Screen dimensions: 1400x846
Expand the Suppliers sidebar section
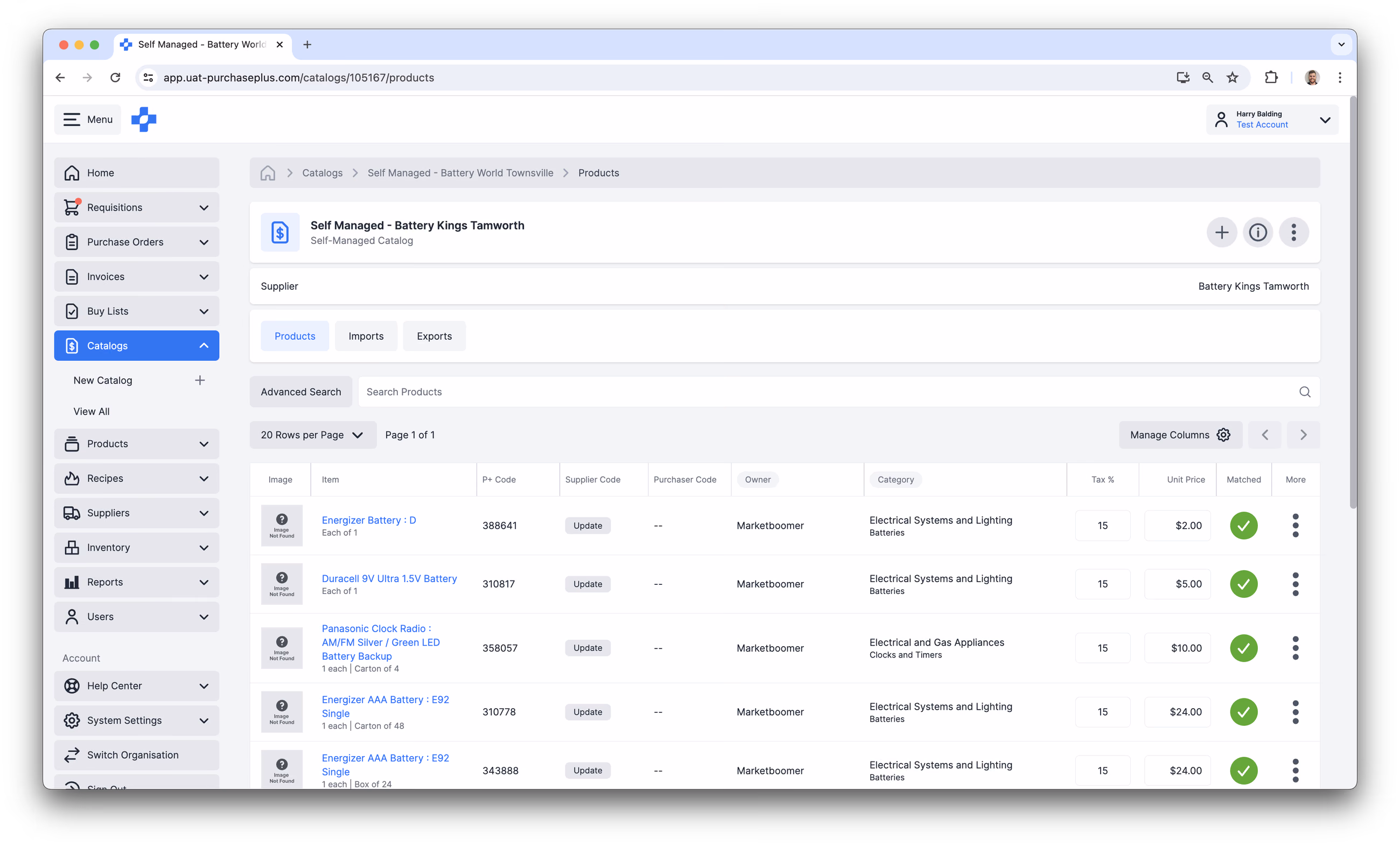136,513
